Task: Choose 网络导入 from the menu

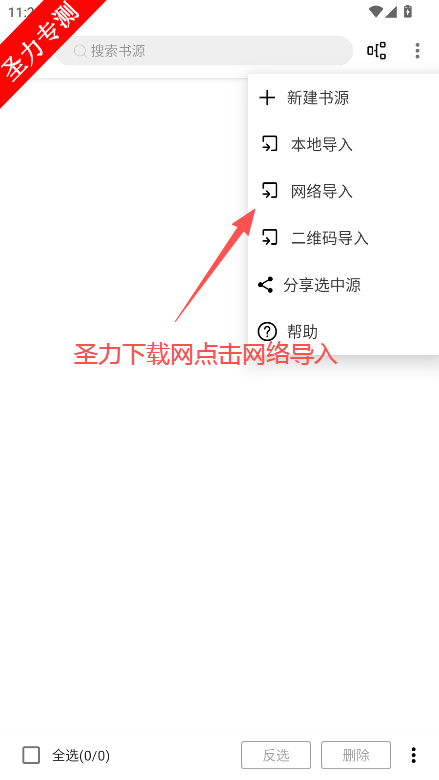Action: [344, 191]
